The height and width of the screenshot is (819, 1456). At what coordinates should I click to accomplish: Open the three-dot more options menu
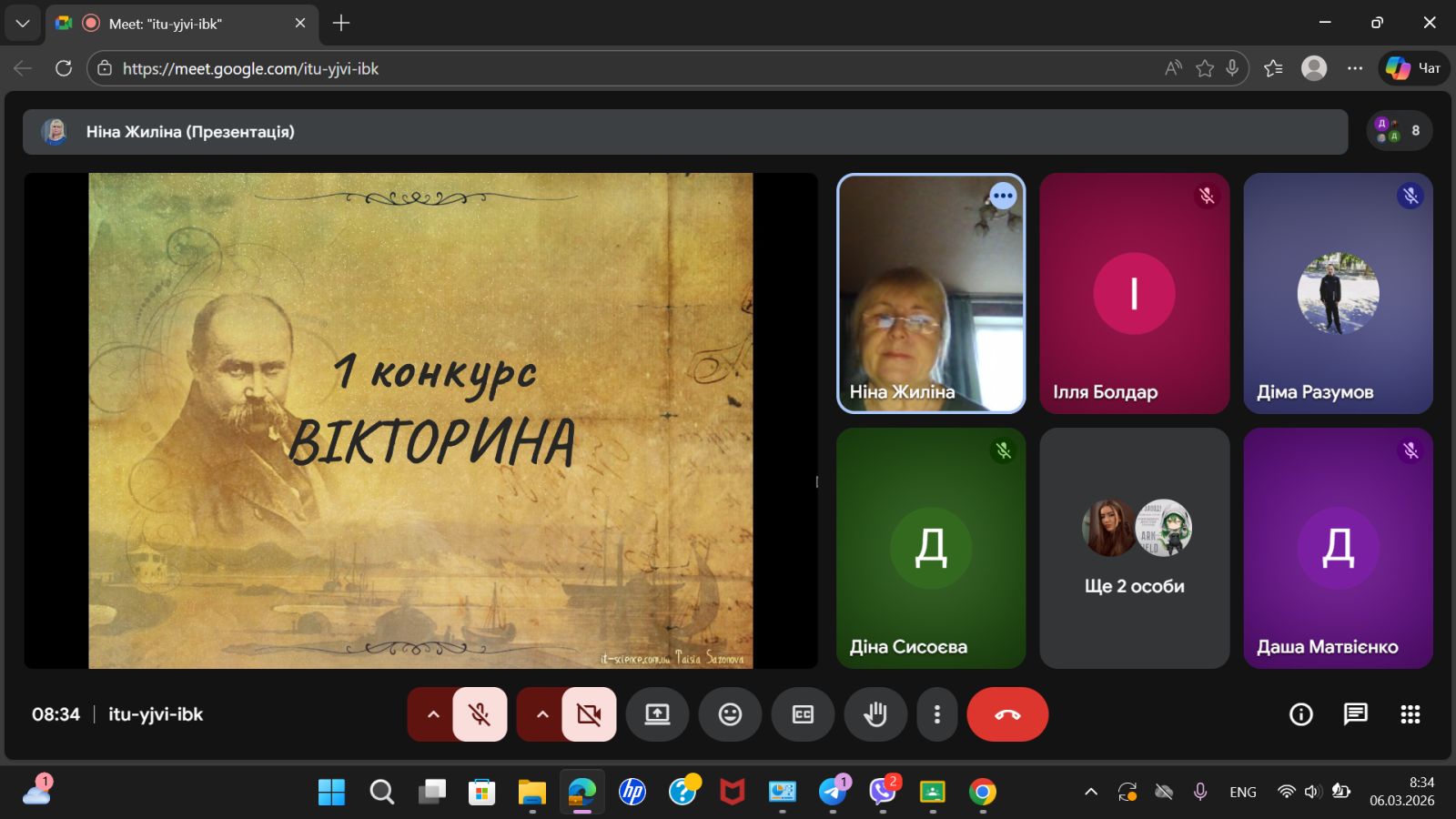pos(936,714)
